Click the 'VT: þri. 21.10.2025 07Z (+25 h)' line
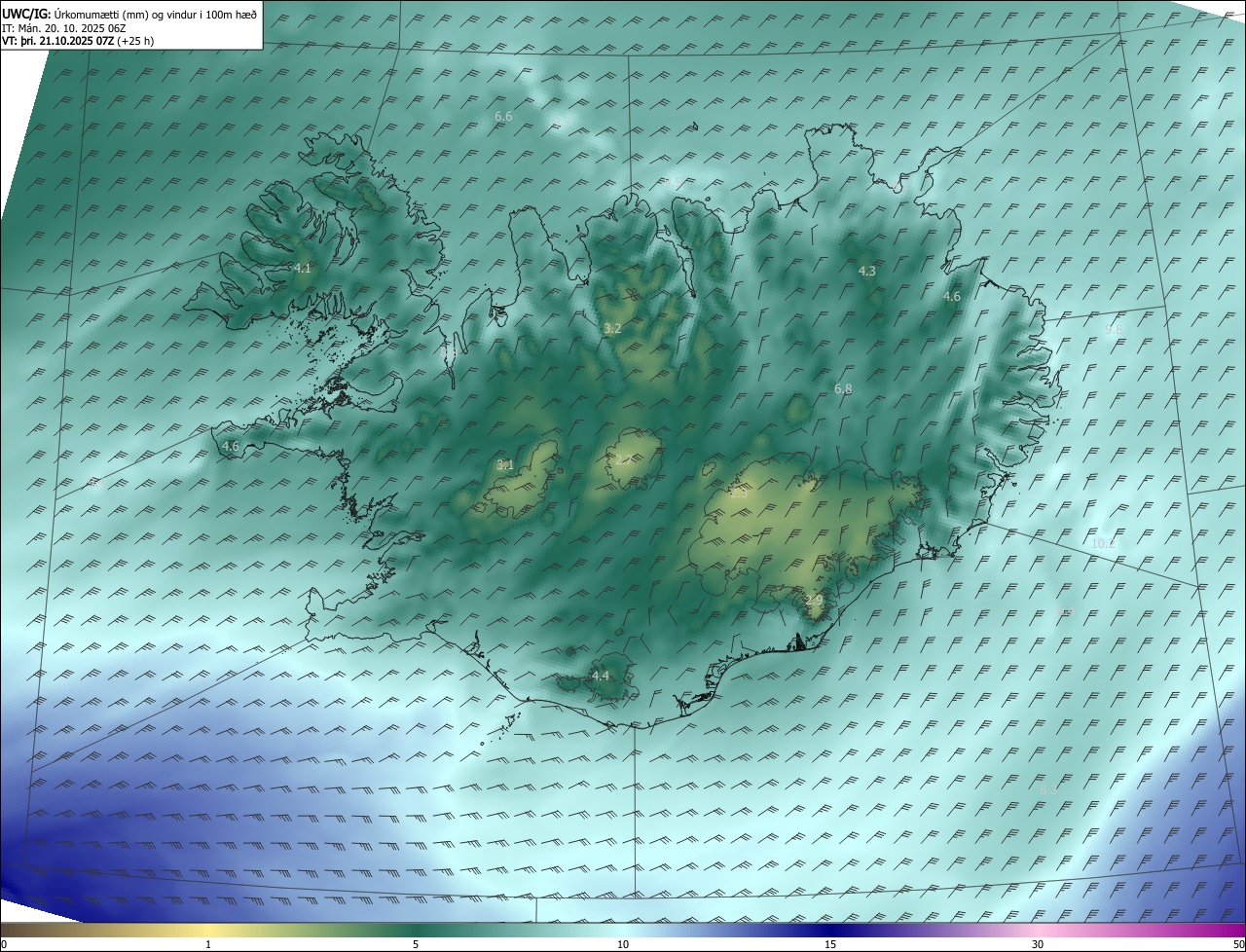This screenshot has height=952, width=1246. (78, 41)
